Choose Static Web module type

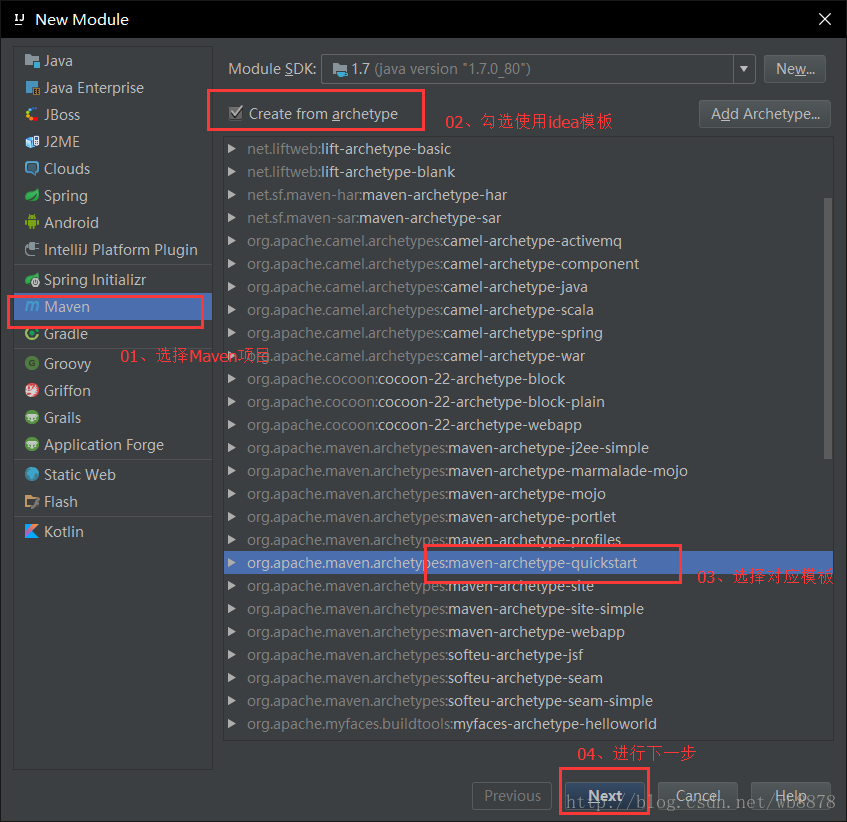(x=113, y=474)
